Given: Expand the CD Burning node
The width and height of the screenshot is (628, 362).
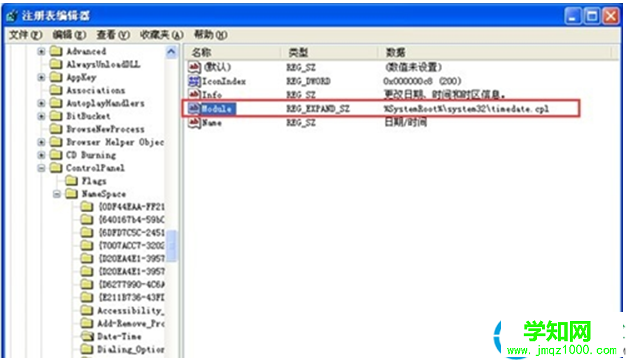Looking at the screenshot, I should 41,155.
